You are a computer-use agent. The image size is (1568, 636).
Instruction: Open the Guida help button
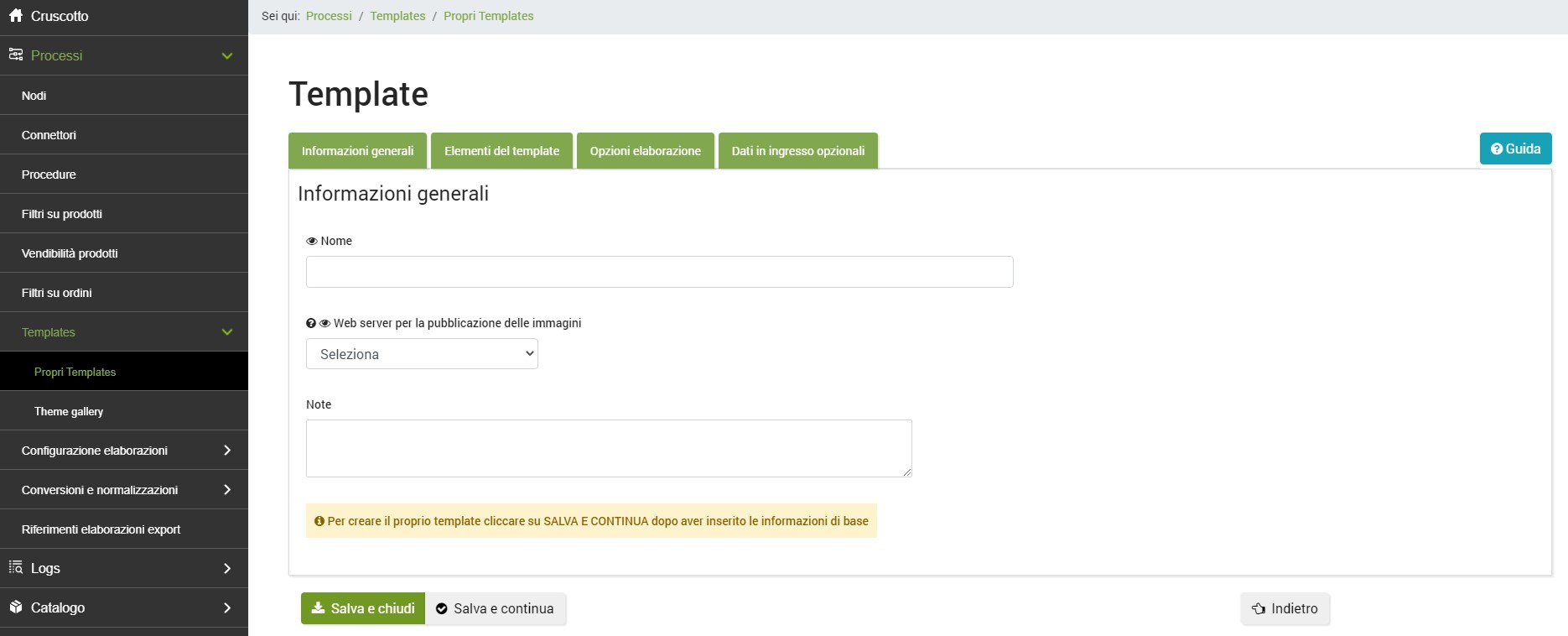point(1515,149)
